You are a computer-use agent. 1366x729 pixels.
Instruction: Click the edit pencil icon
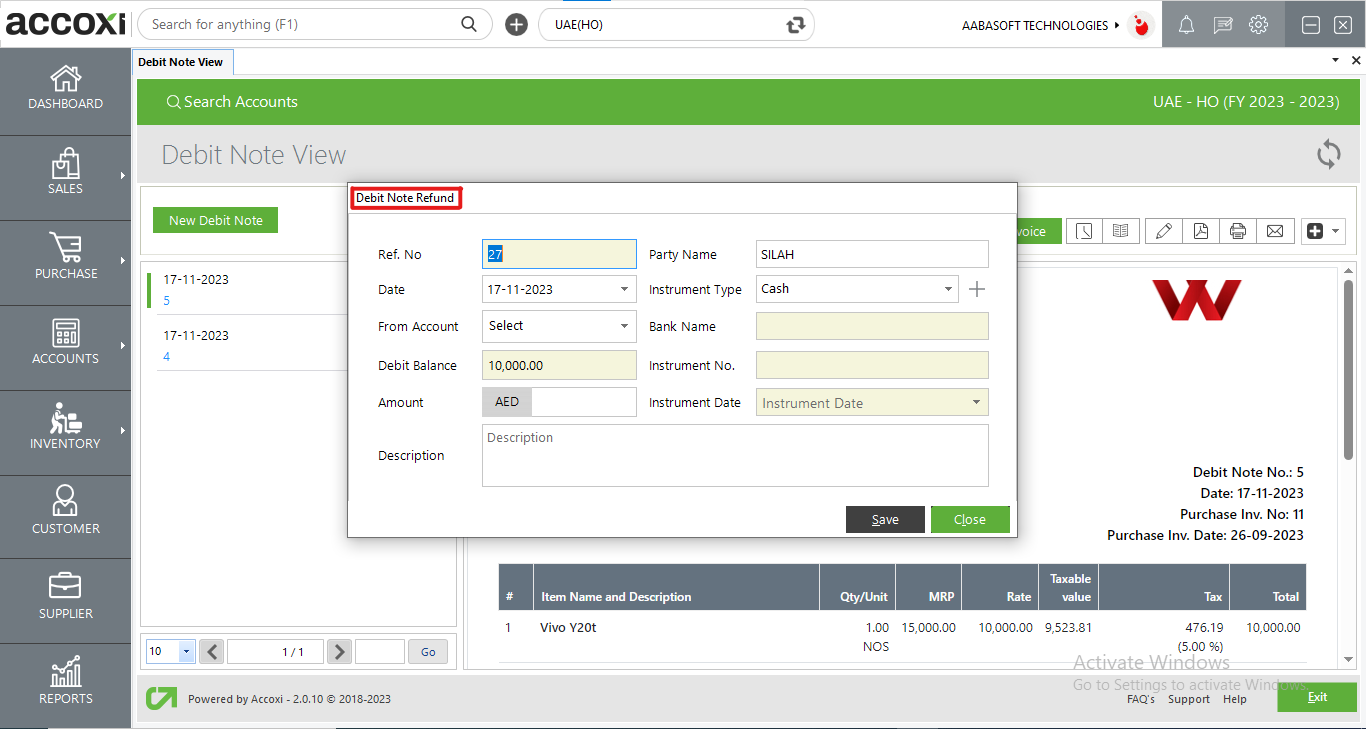tap(1163, 231)
